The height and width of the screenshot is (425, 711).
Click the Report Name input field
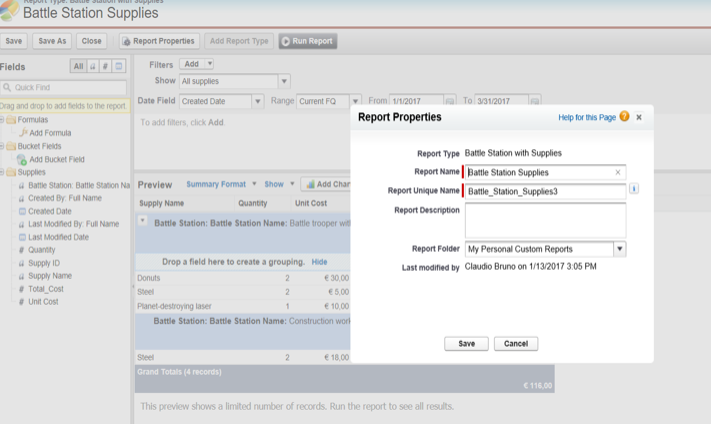[x=545, y=172]
